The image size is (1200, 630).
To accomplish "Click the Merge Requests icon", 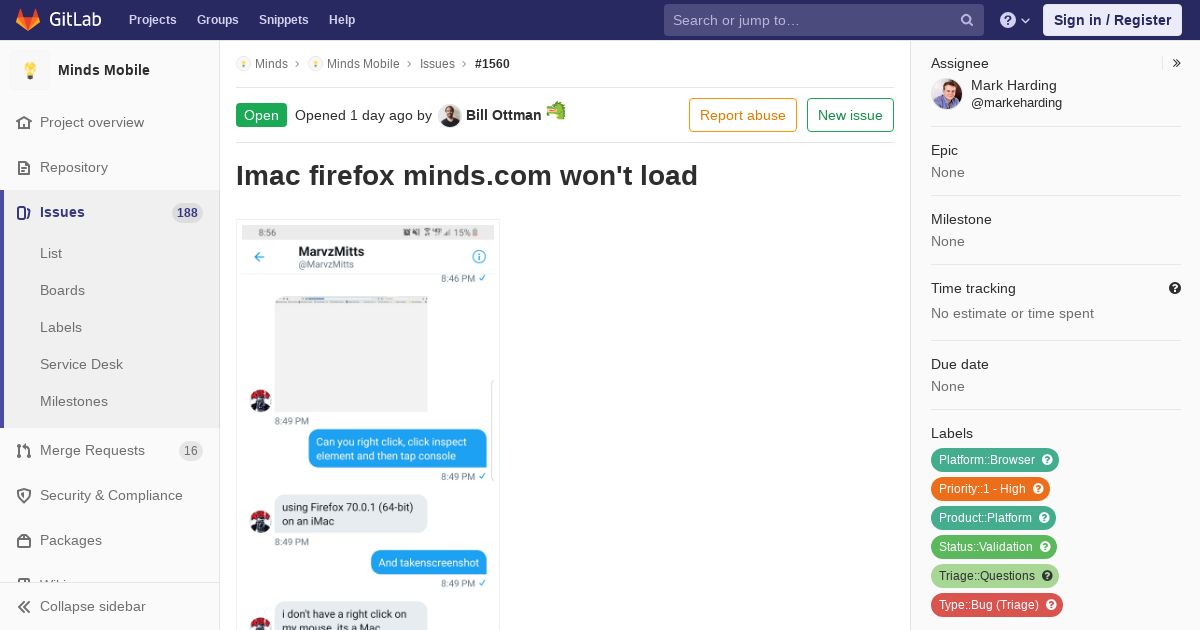I will pyautogui.click(x=24, y=450).
